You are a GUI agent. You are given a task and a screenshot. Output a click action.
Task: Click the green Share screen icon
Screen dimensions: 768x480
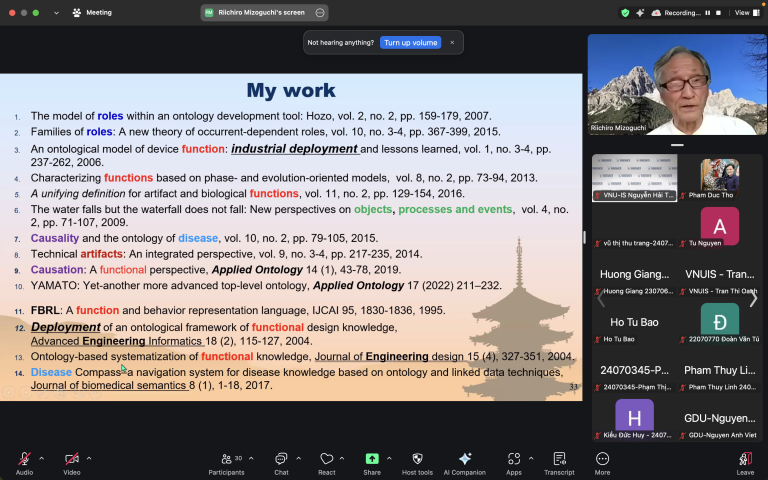point(372,459)
